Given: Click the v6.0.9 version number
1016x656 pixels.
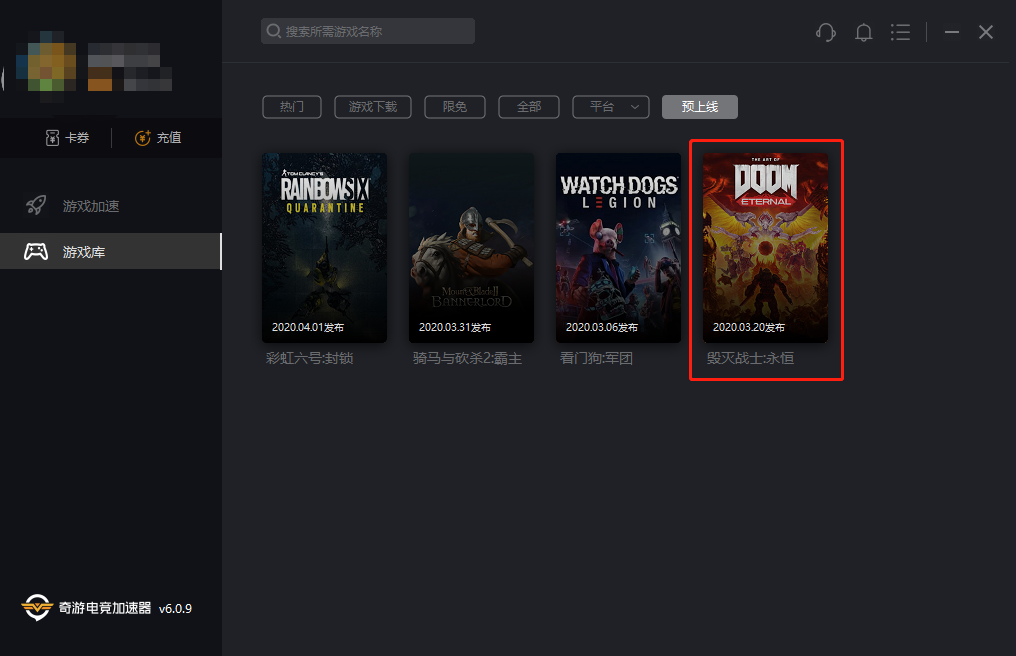Looking at the screenshot, I should pyautogui.click(x=175, y=609).
